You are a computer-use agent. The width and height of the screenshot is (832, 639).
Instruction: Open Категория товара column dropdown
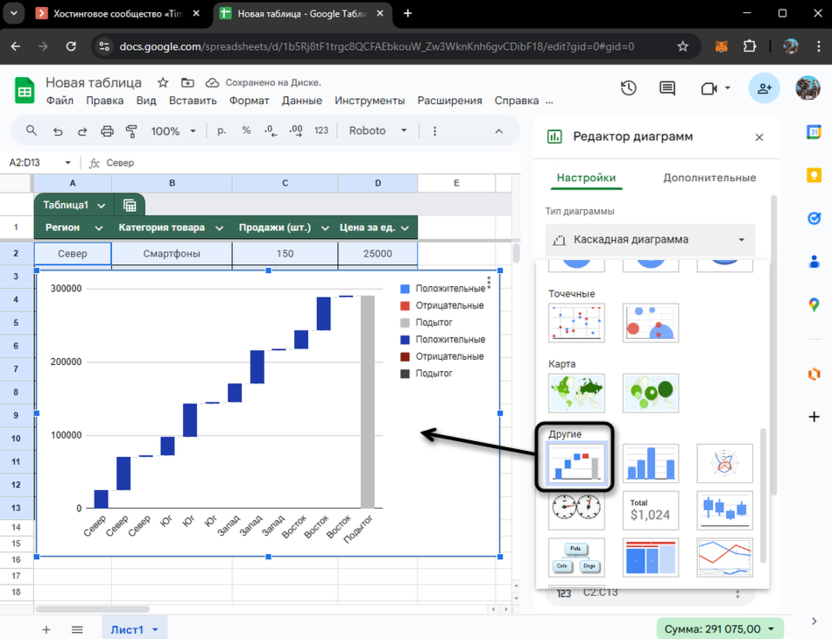click(219, 228)
